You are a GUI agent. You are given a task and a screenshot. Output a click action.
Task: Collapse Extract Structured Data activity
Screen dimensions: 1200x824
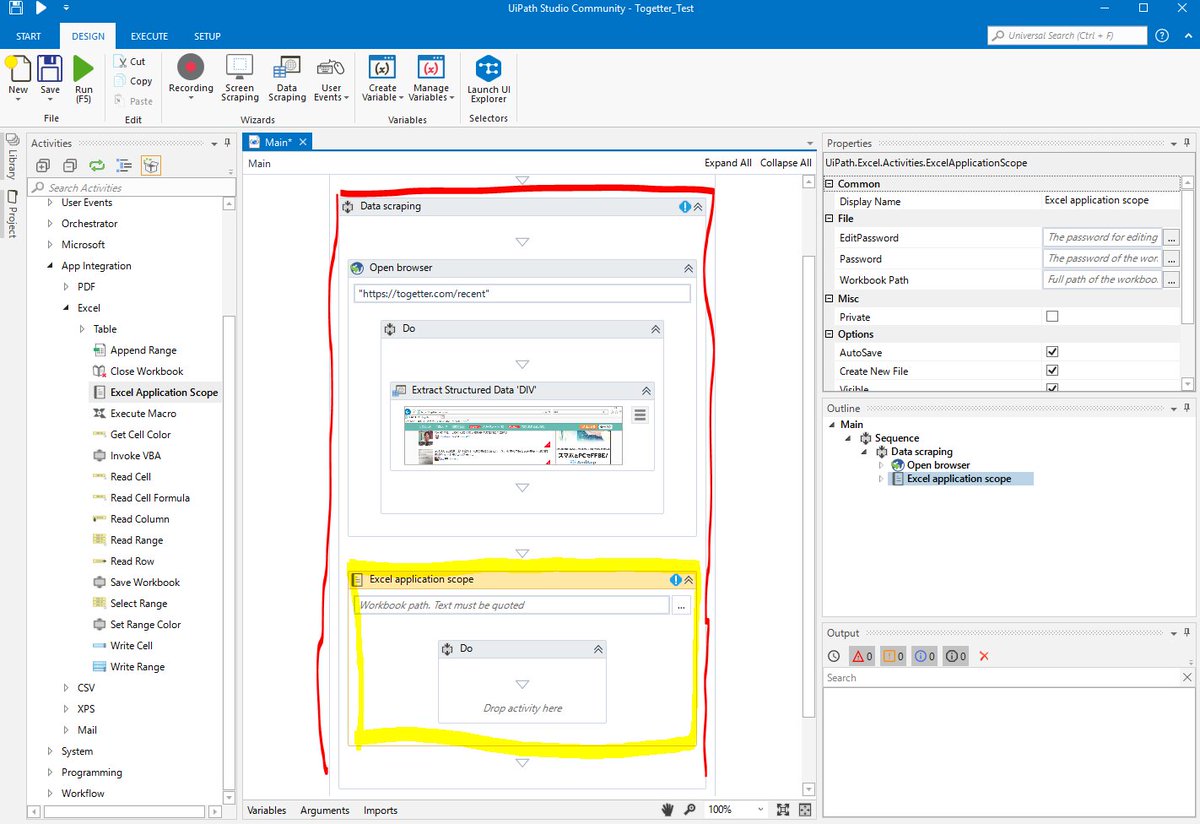(646, 391)
